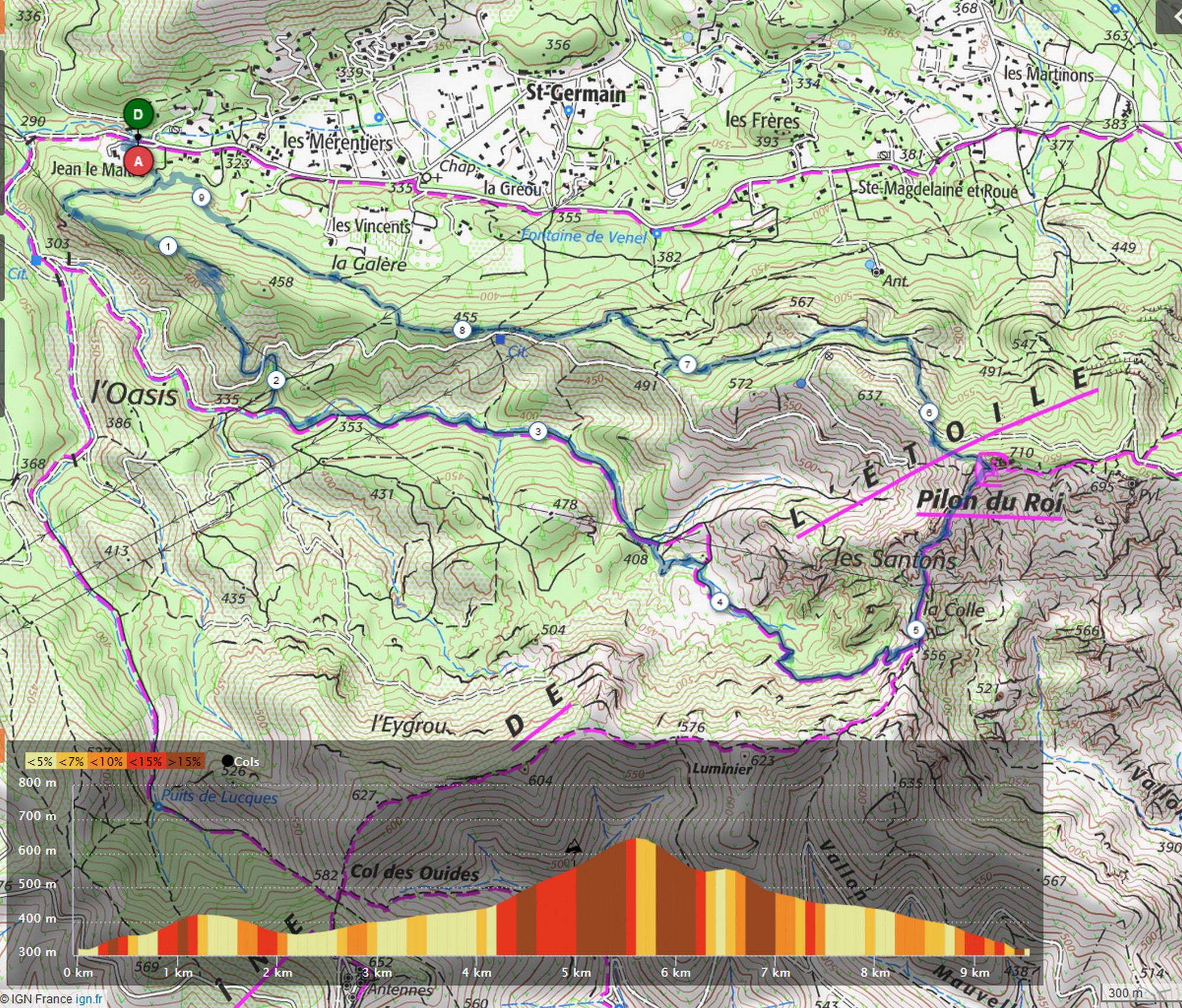The image size is (1182, 1008).
Task: Click the green D departure marker
Action: [138, 114]
